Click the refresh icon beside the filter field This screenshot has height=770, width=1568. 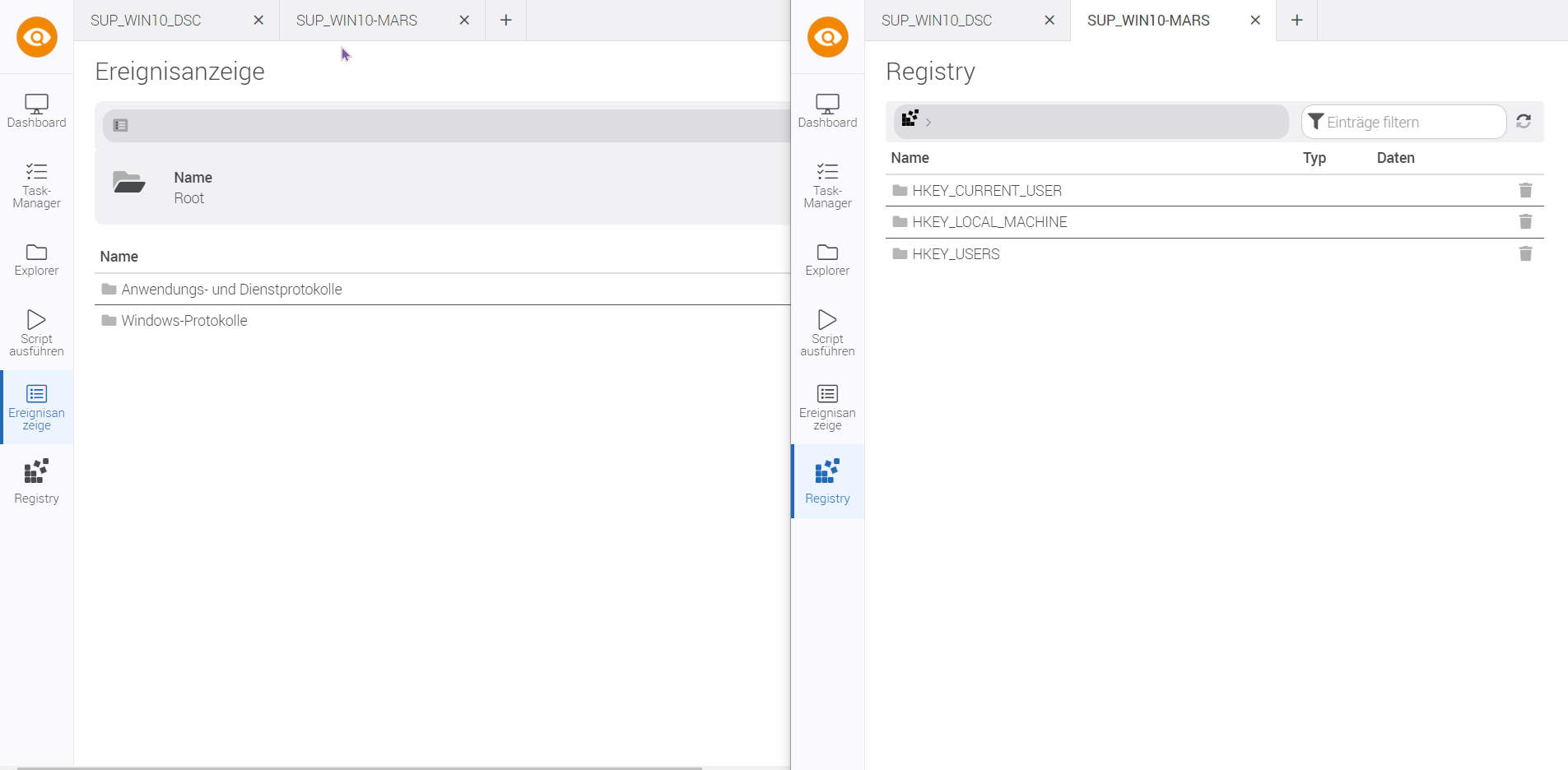[1524, 122]
